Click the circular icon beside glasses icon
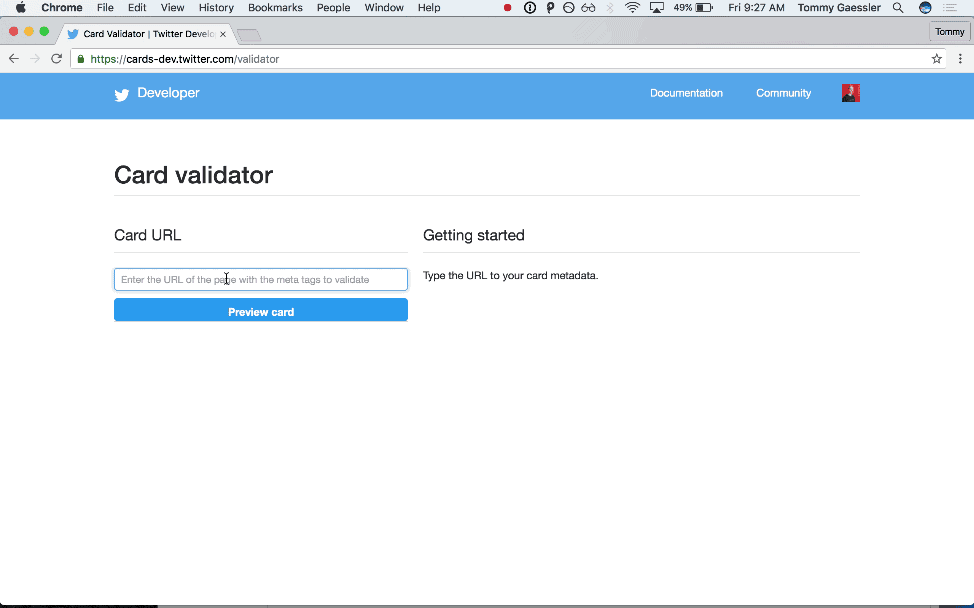Image resolution: width=974 pixels, height=608 pixels. click(x=568, y=7)
